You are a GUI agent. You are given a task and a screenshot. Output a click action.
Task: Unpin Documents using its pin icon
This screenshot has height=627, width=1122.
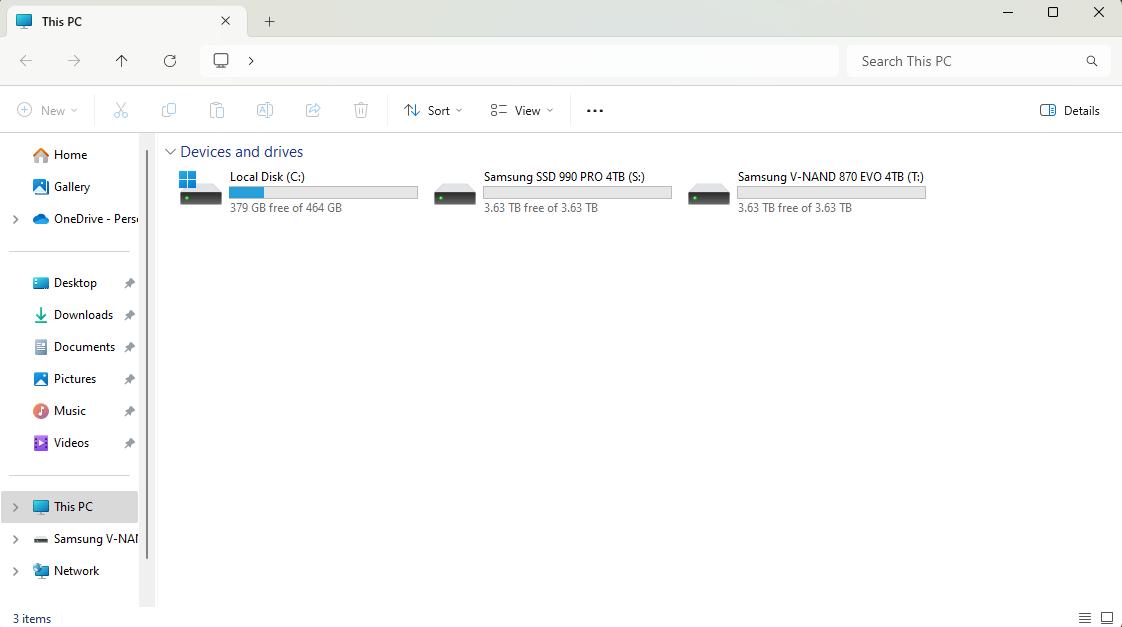click(x=130, y=347)
